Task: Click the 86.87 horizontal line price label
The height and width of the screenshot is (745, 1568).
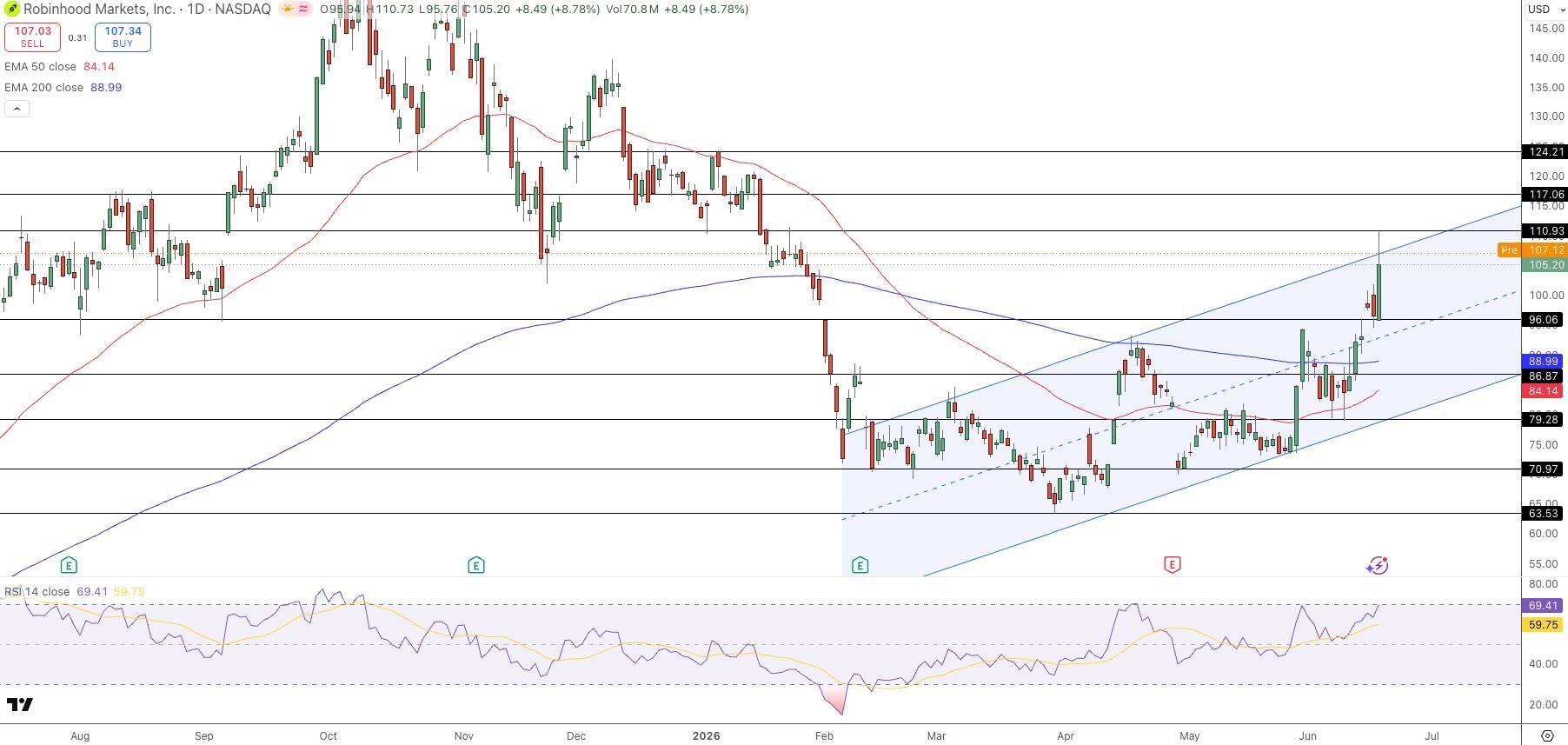Action: 1545,376
